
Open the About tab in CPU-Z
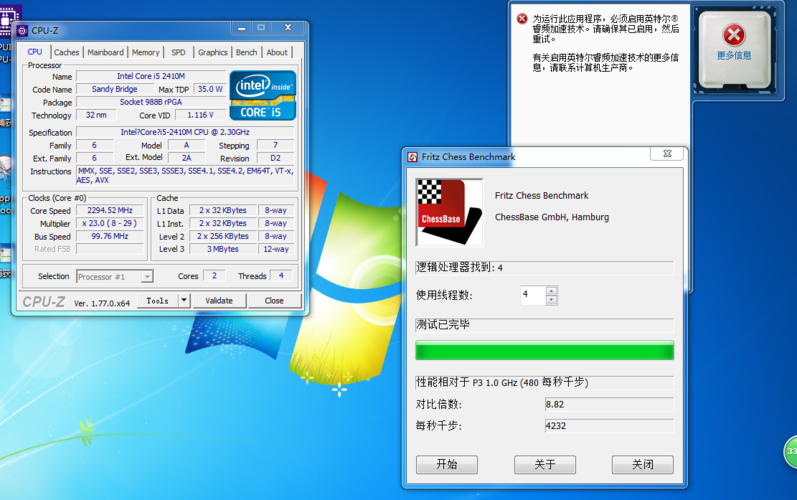(x=277, y=52)
